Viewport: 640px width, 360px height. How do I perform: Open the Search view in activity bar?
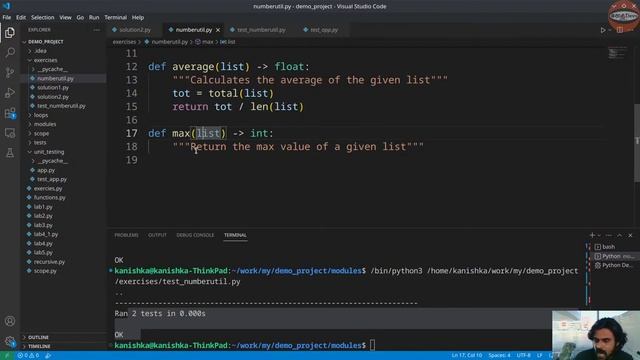(10, 52)
